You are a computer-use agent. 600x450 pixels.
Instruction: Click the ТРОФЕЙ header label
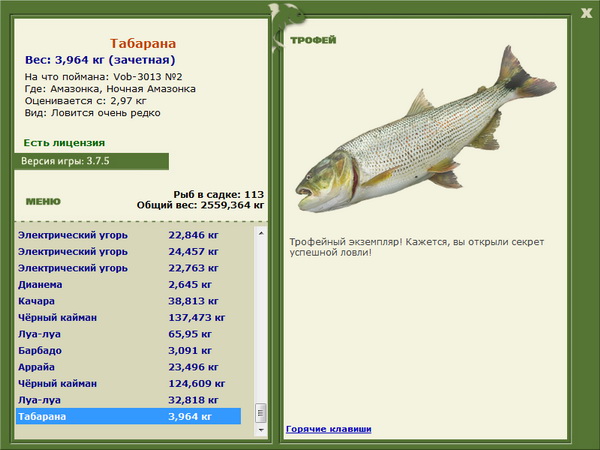click(313, 40)
